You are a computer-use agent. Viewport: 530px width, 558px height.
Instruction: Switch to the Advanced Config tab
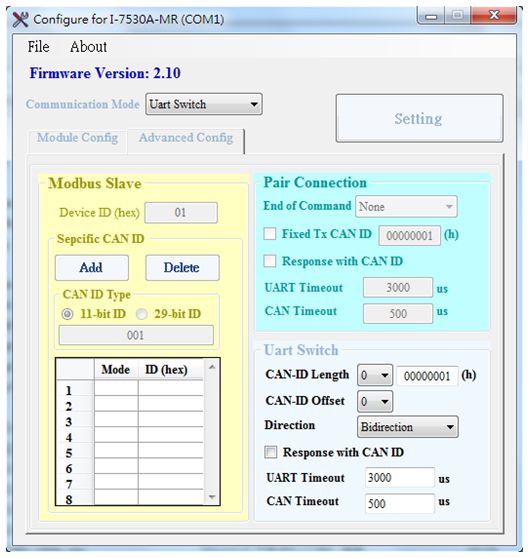tap(186, 138)
